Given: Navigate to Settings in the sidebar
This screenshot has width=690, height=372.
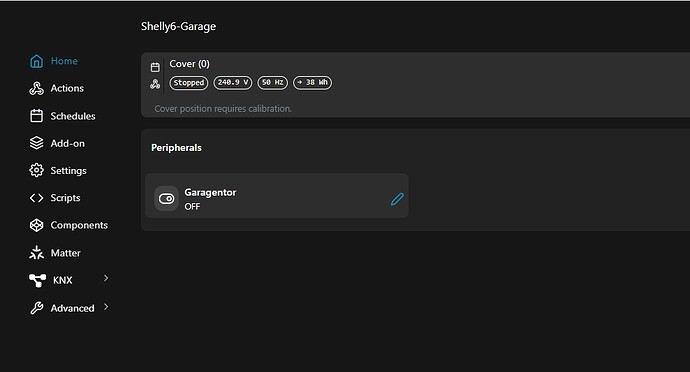Looking at the screenshot, I should coord(68,171).
